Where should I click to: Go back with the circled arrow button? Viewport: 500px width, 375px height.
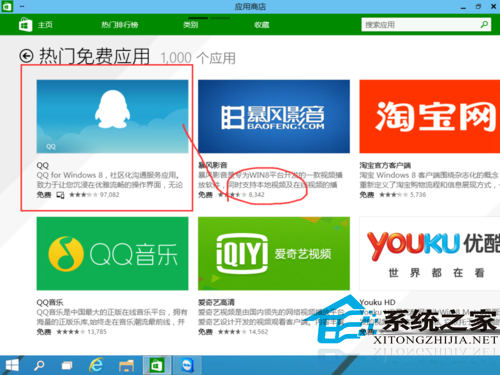(26, 56)
